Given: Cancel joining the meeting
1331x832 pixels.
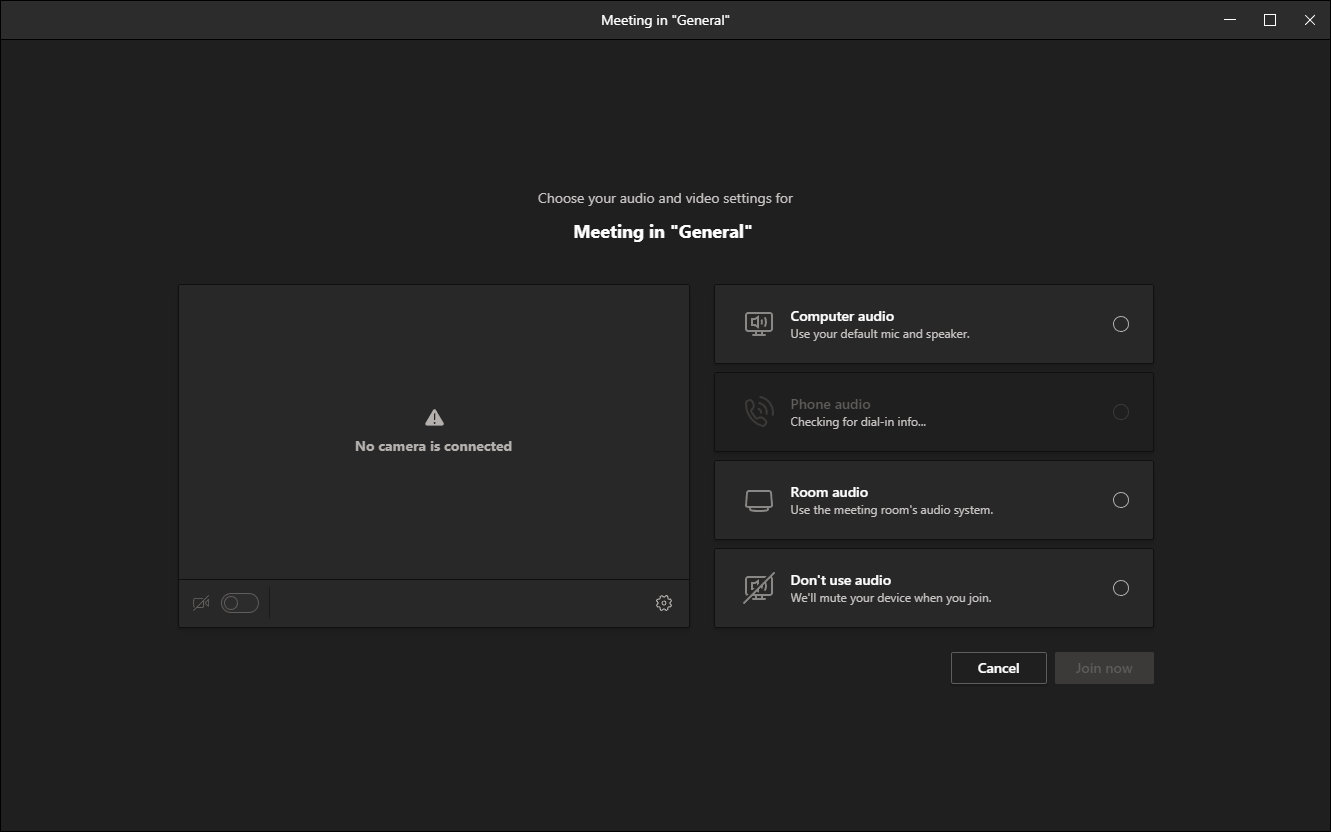Looking at the screenshot, I should [998, 668].
